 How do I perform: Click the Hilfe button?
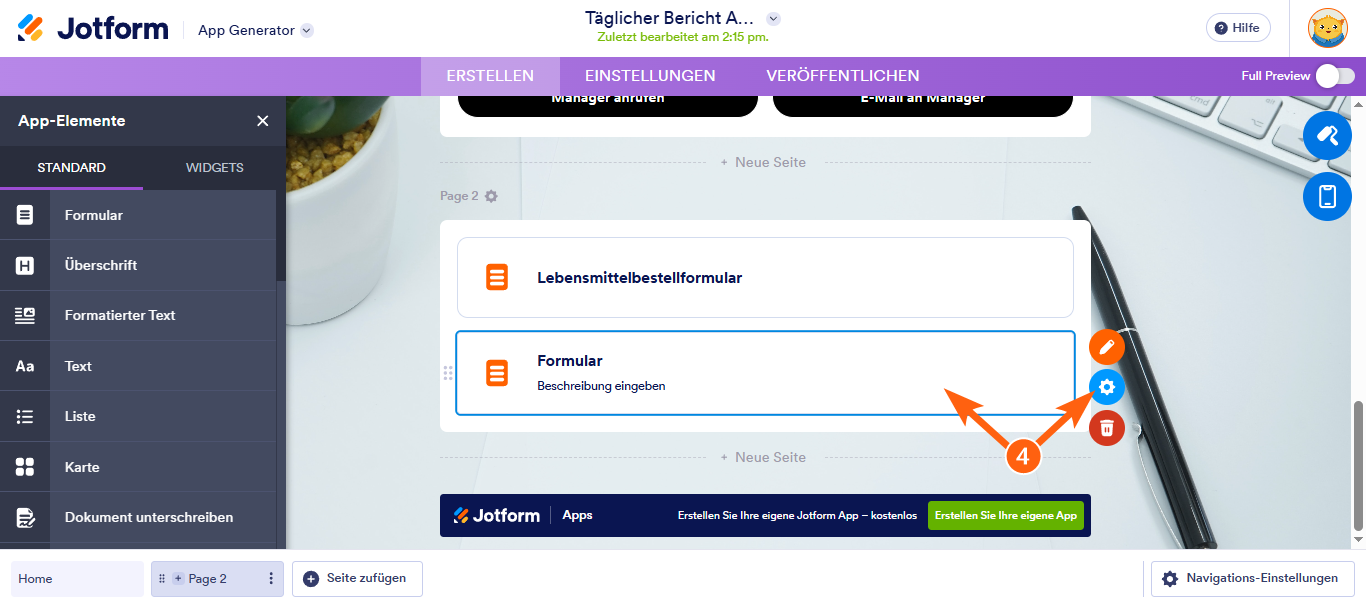pyautogui.click(x=1238, y=28)
